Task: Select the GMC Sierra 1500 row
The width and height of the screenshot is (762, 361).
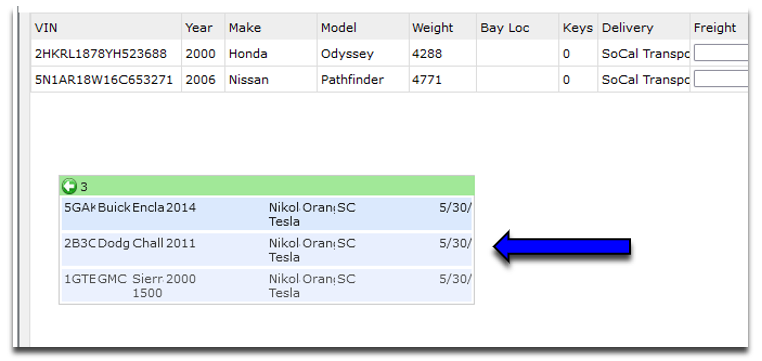Action: coord(267,286)
